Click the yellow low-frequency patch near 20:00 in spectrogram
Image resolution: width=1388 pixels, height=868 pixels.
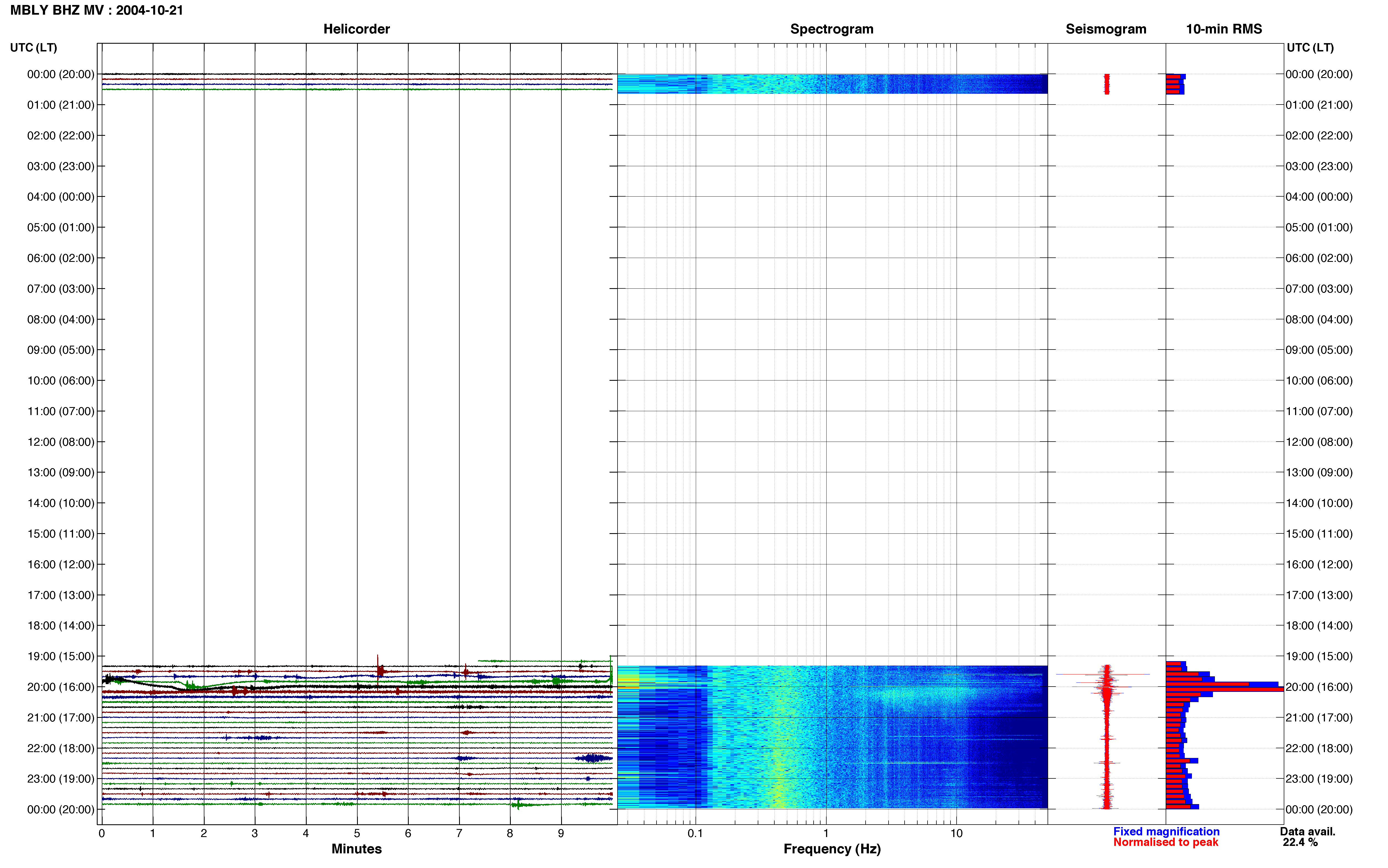tap(629, 681)
